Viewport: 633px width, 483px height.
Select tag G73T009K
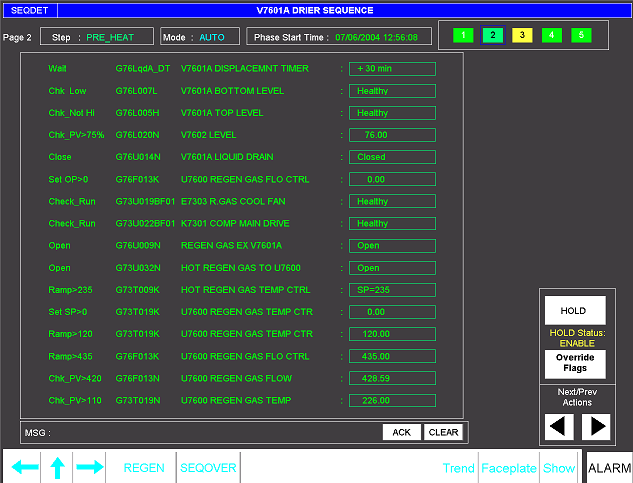[138, 290]
